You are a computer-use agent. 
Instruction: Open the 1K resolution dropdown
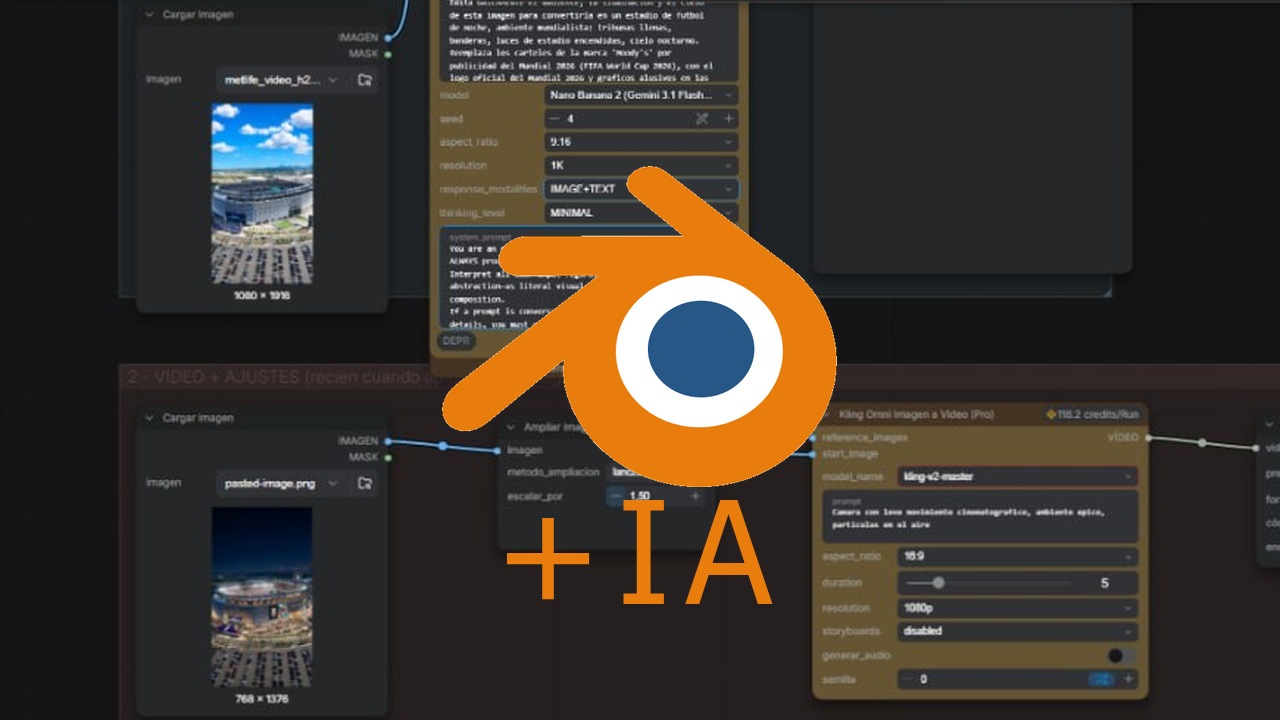[641, 165]
